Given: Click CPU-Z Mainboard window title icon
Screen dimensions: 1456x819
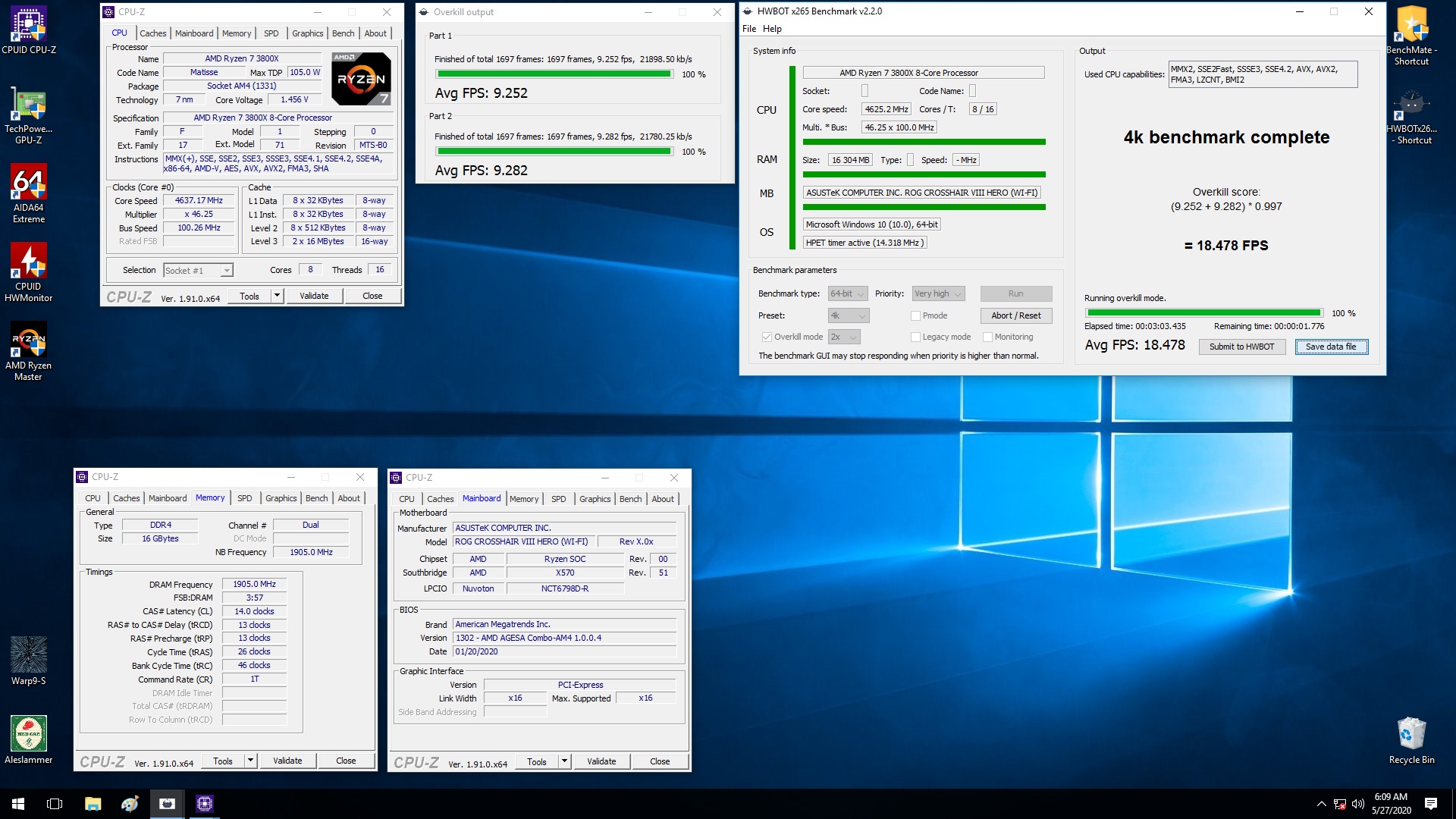Looking at the screenshot, I should pos(396,478).
